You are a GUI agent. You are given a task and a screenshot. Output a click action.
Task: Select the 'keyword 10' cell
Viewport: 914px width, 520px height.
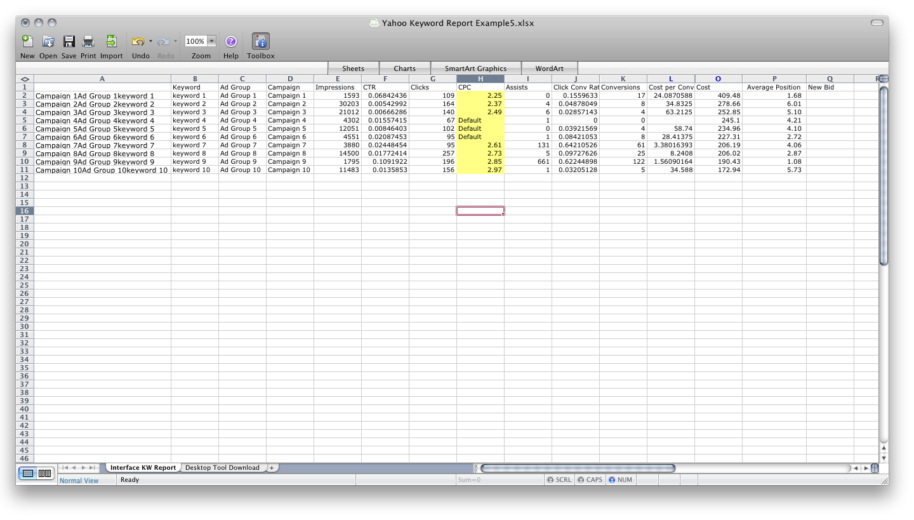pos(195,170)
